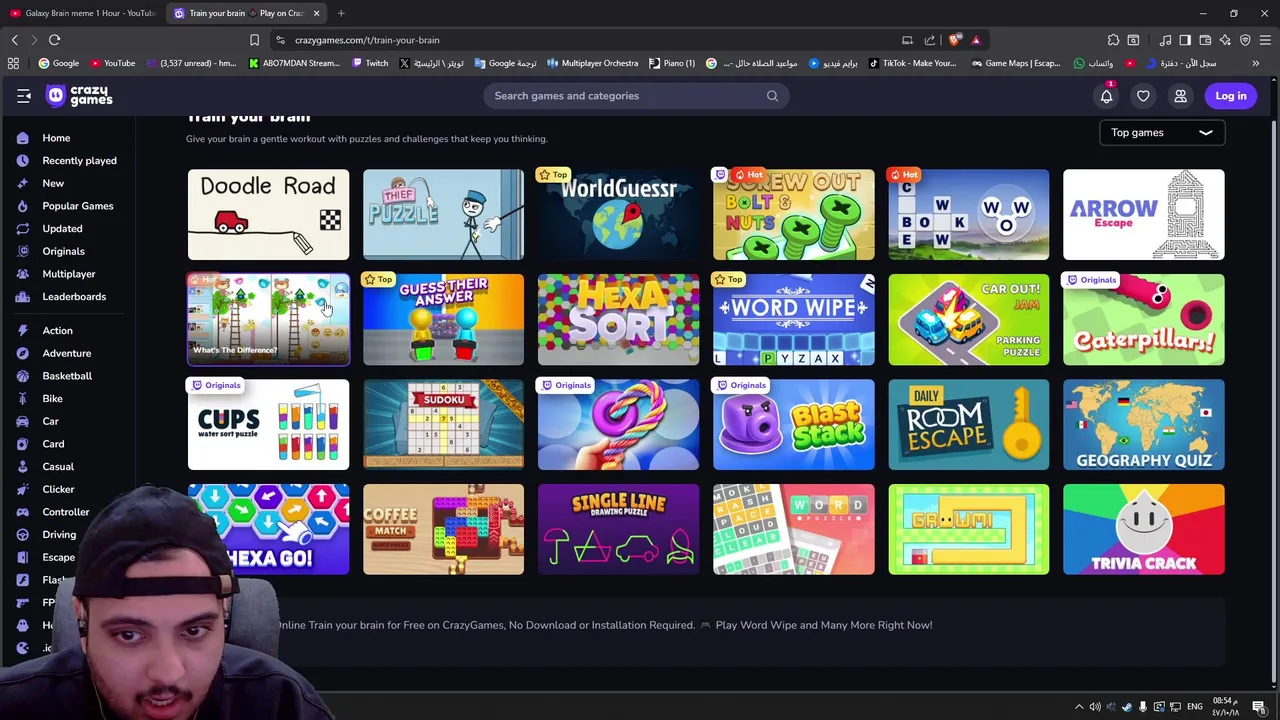Click the Home sidebar icon

[x=22, y=138]
